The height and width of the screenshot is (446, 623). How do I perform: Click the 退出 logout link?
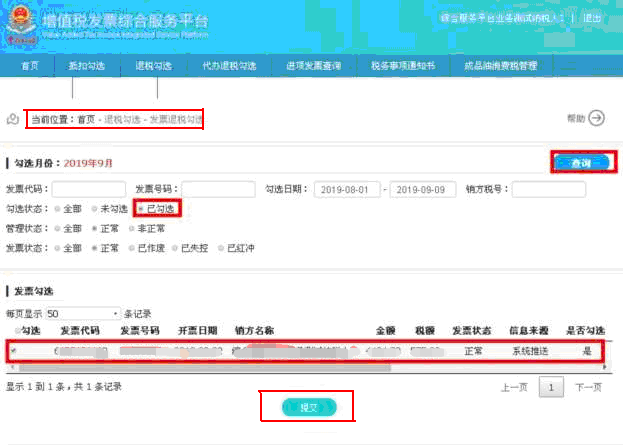click(x=592, y=18)
